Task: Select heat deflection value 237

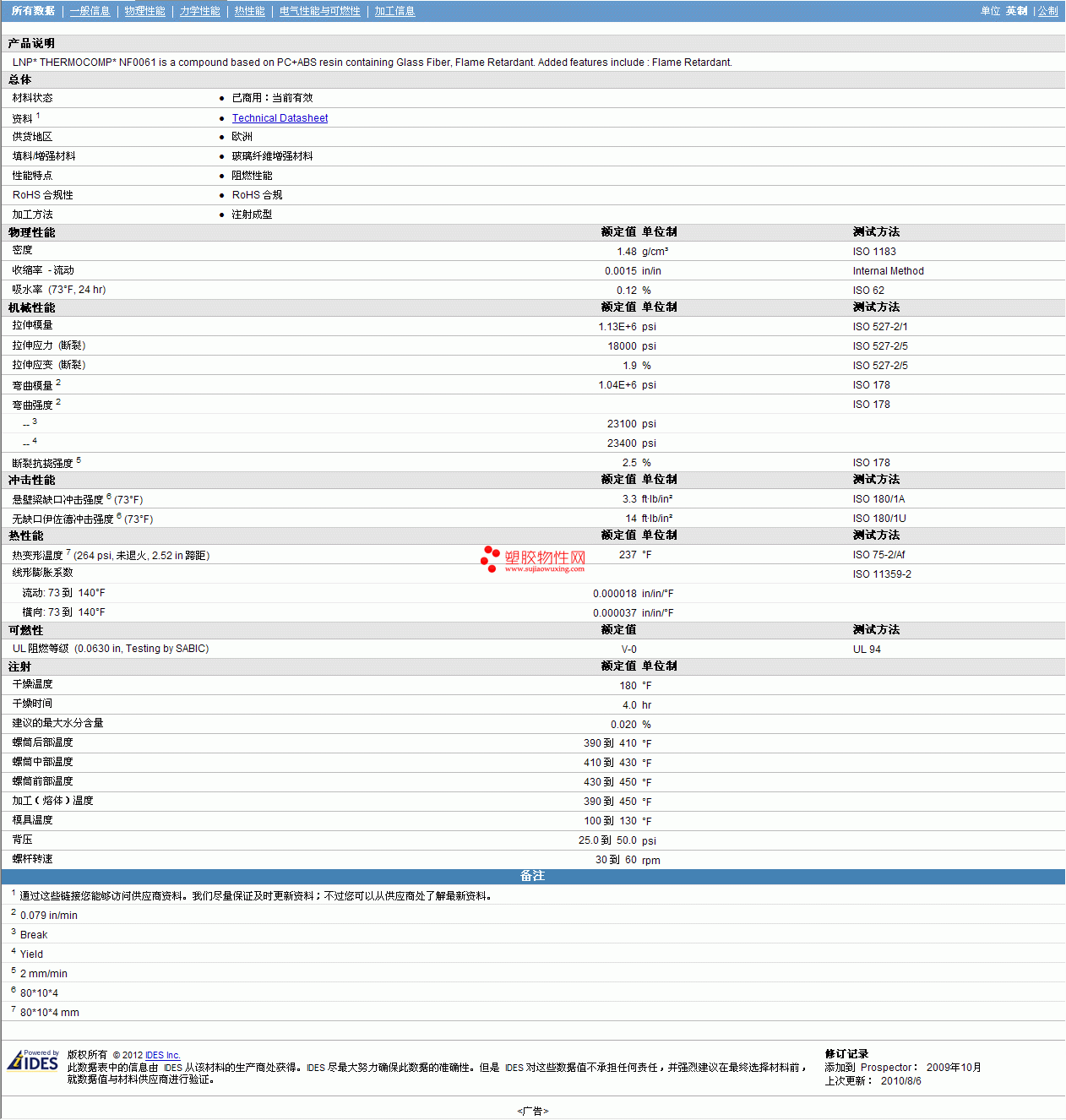Action: (x=628, y=555)
